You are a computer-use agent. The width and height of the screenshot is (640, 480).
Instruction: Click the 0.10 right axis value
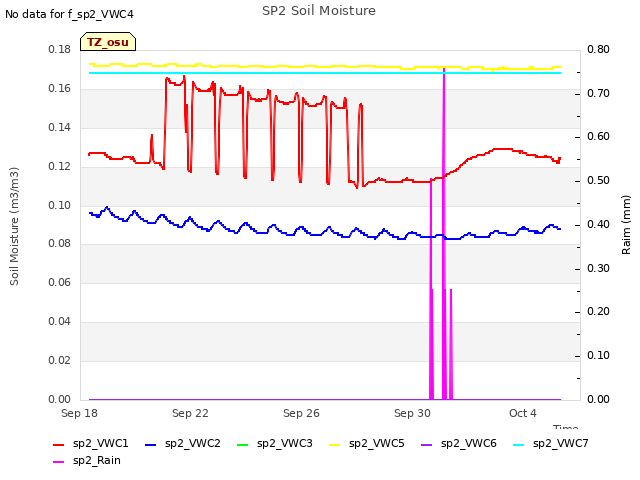click(x=598, y=356)
